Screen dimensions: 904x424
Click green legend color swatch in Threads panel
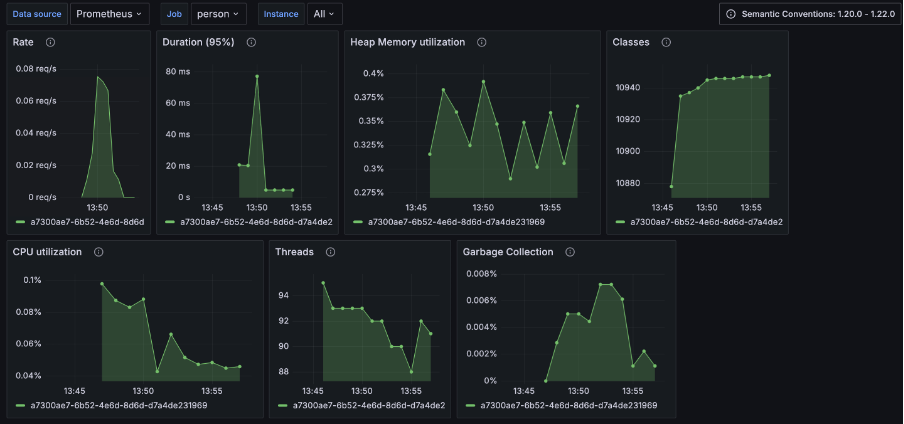pos(283,405)
